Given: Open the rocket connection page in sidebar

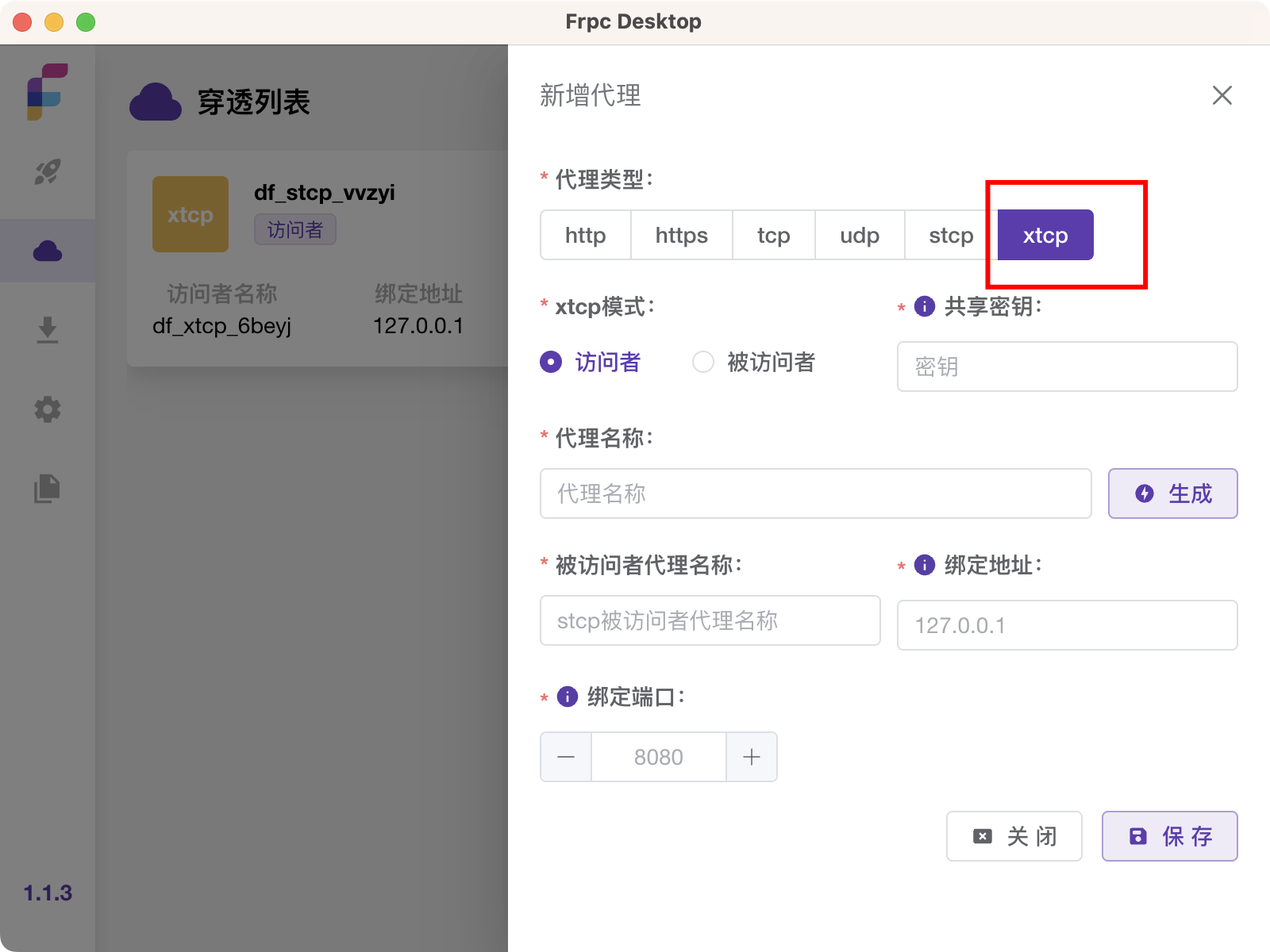Looking at the screenshot, I should tap(48, 171).
